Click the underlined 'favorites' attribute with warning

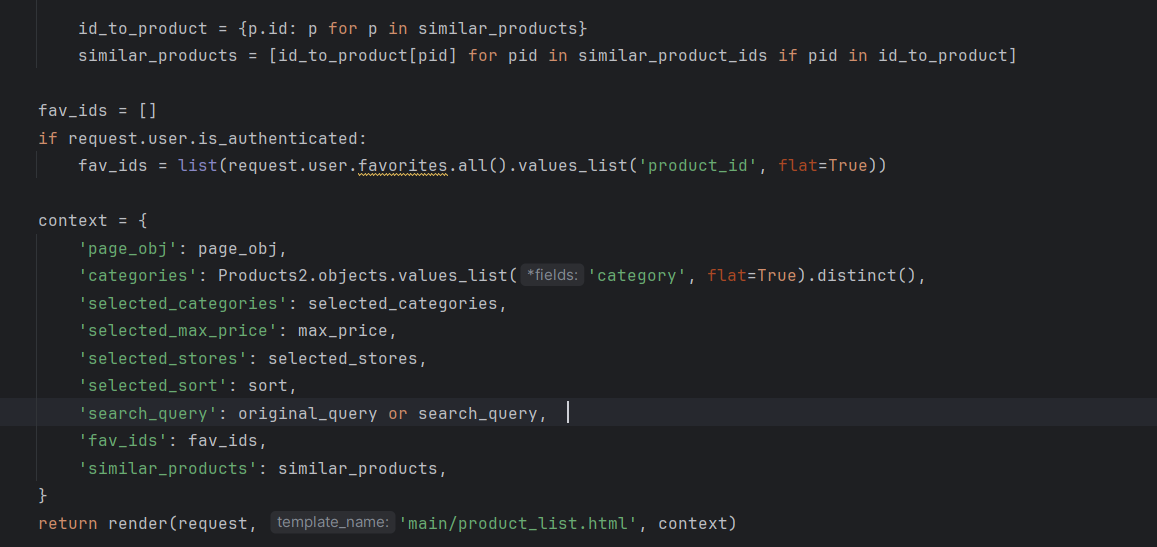click(x=402, y=166)
